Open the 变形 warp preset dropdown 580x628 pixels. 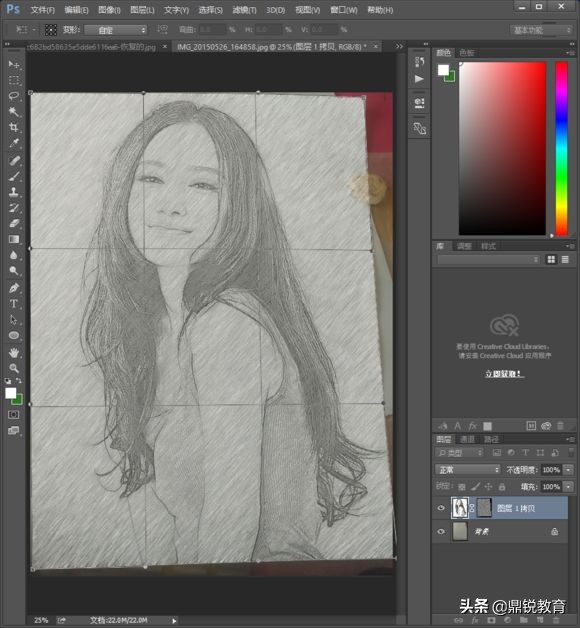(116, 30)
